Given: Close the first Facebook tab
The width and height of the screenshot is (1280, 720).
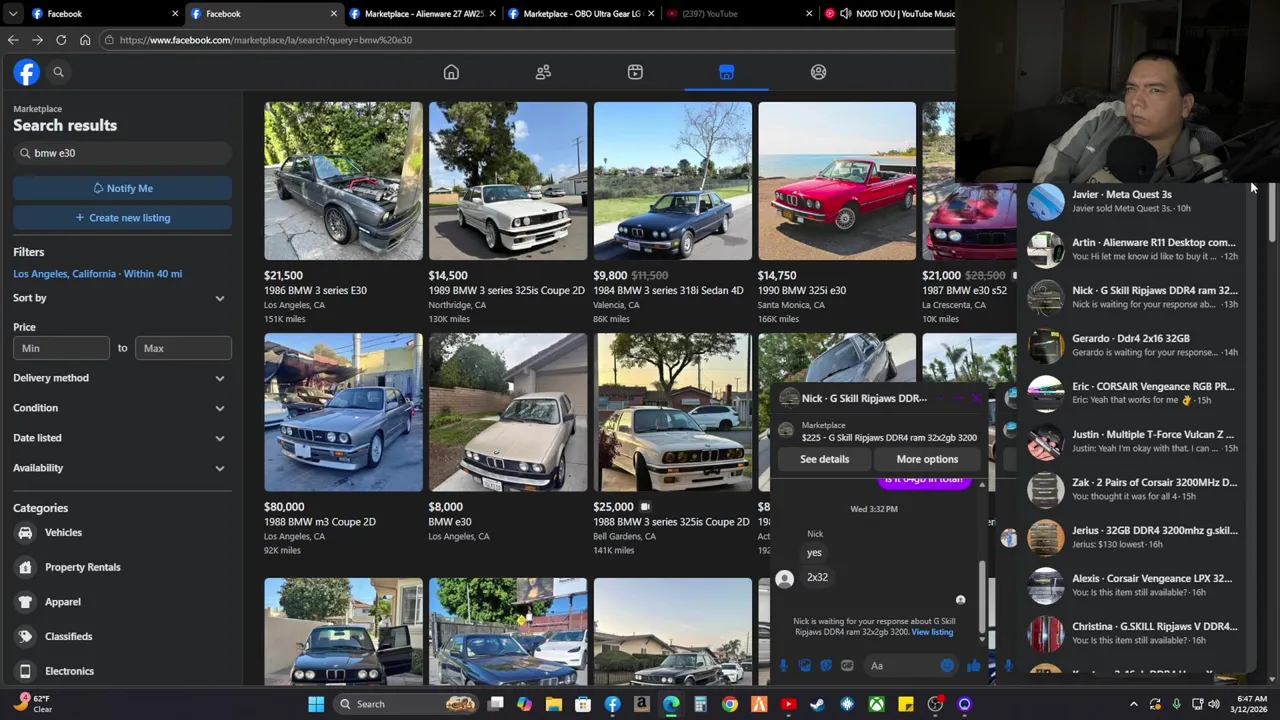Looking at the screenshot, I should pyautogui.click(x=175, y=14).
